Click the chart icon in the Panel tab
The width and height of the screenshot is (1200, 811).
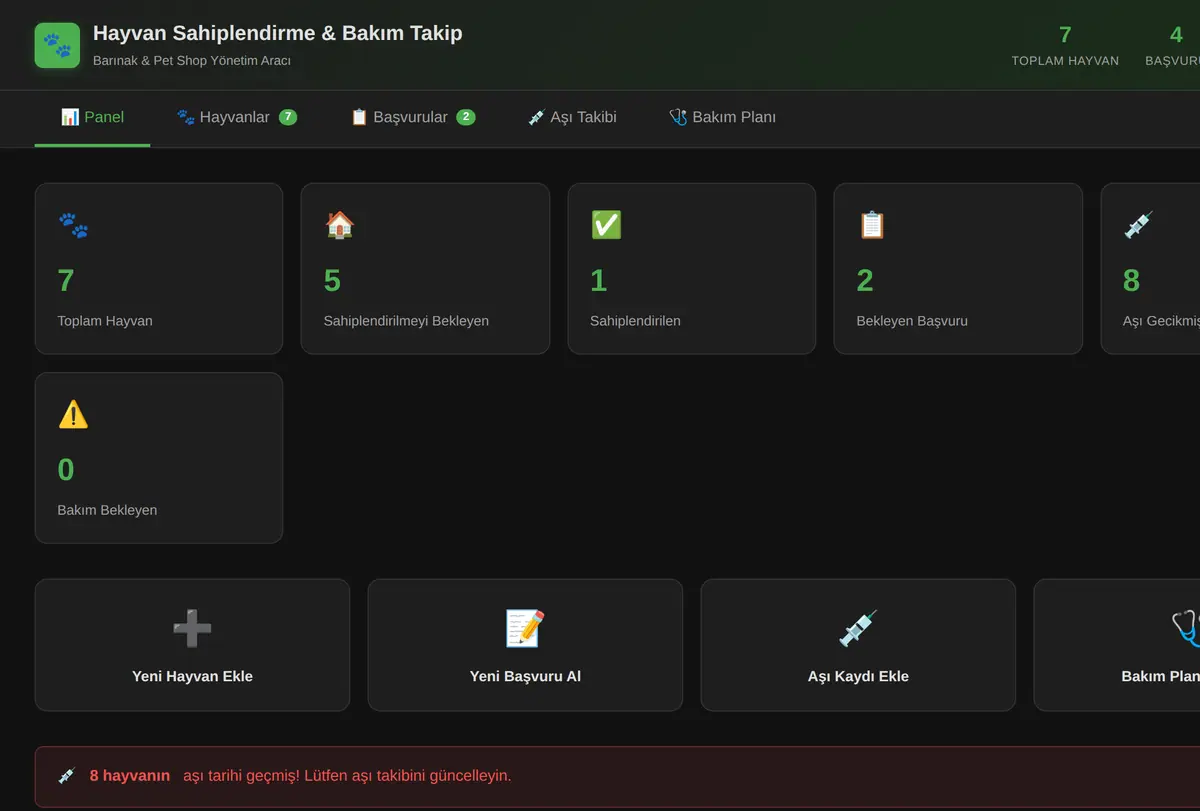(x=70, y=117)
